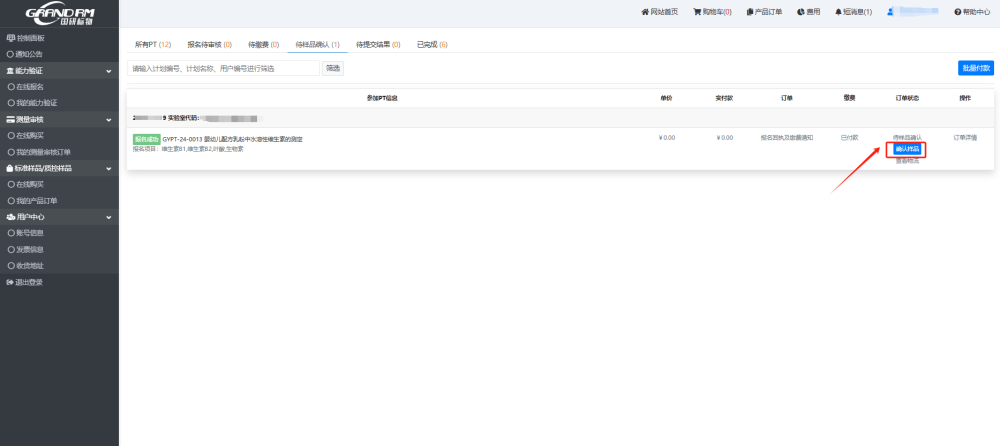Click the 退出登录 logout icon
Image resolution: width=1000 pixels, height=446 pixels.
click(x=10, y=282)
